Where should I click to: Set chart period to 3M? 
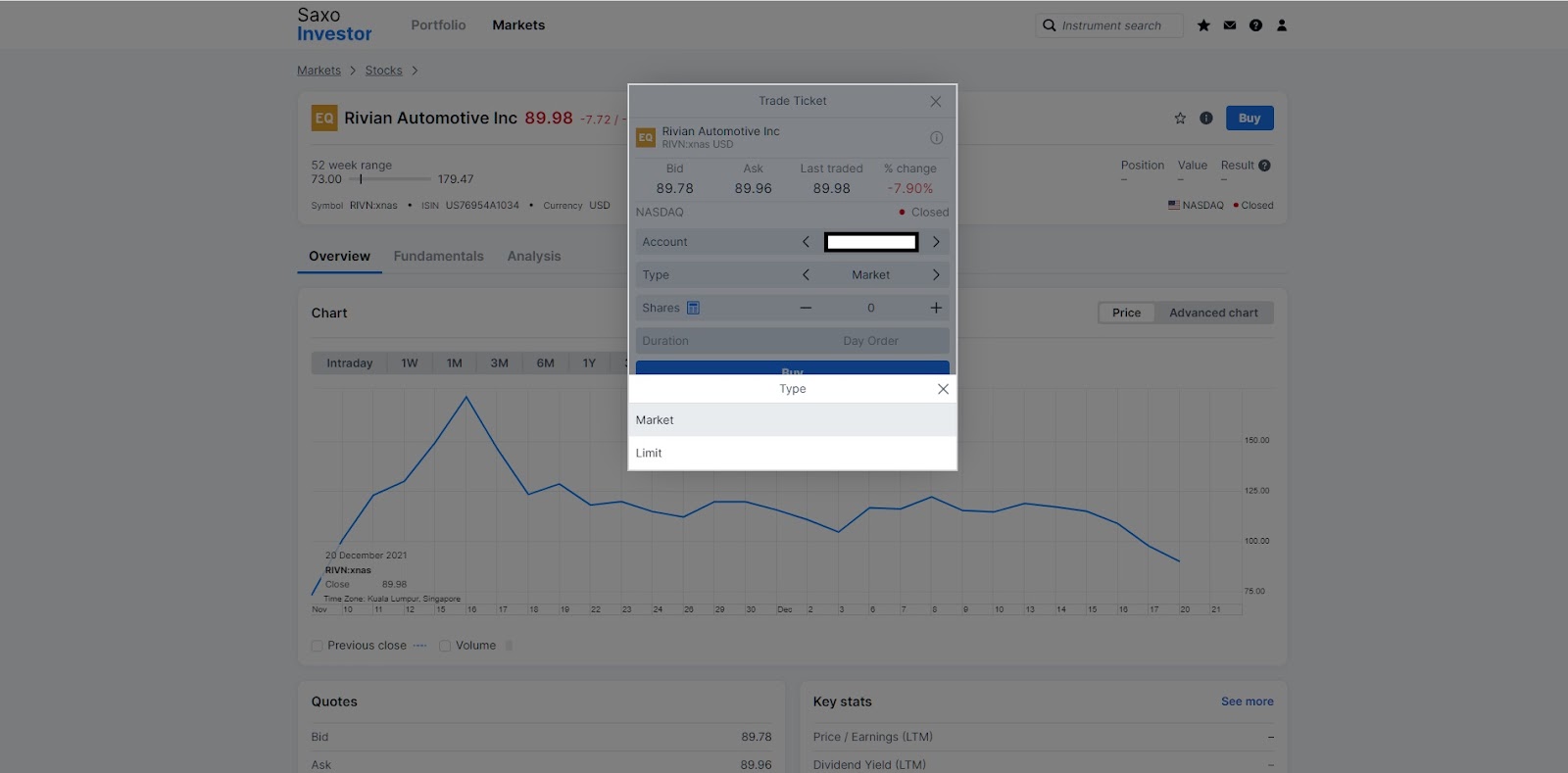click(500, 363)
